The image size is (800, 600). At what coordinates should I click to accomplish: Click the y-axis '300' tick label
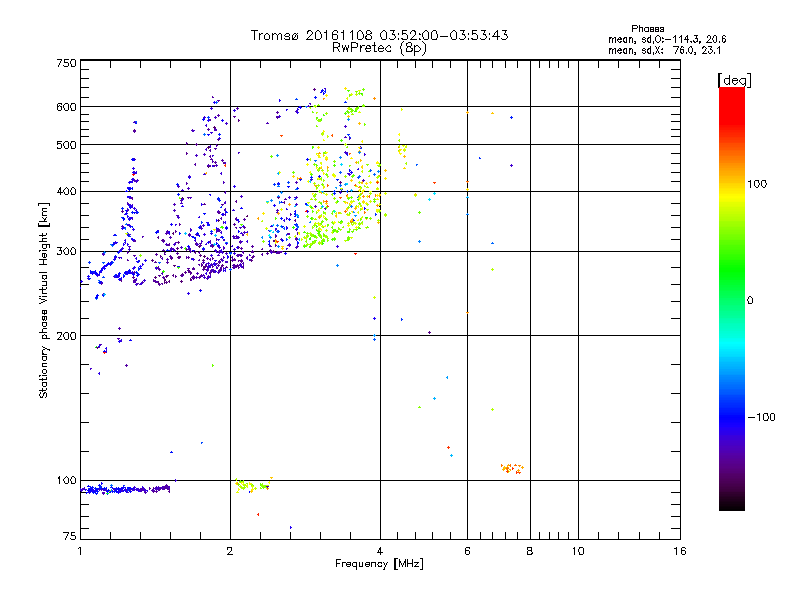coord(67,252)
